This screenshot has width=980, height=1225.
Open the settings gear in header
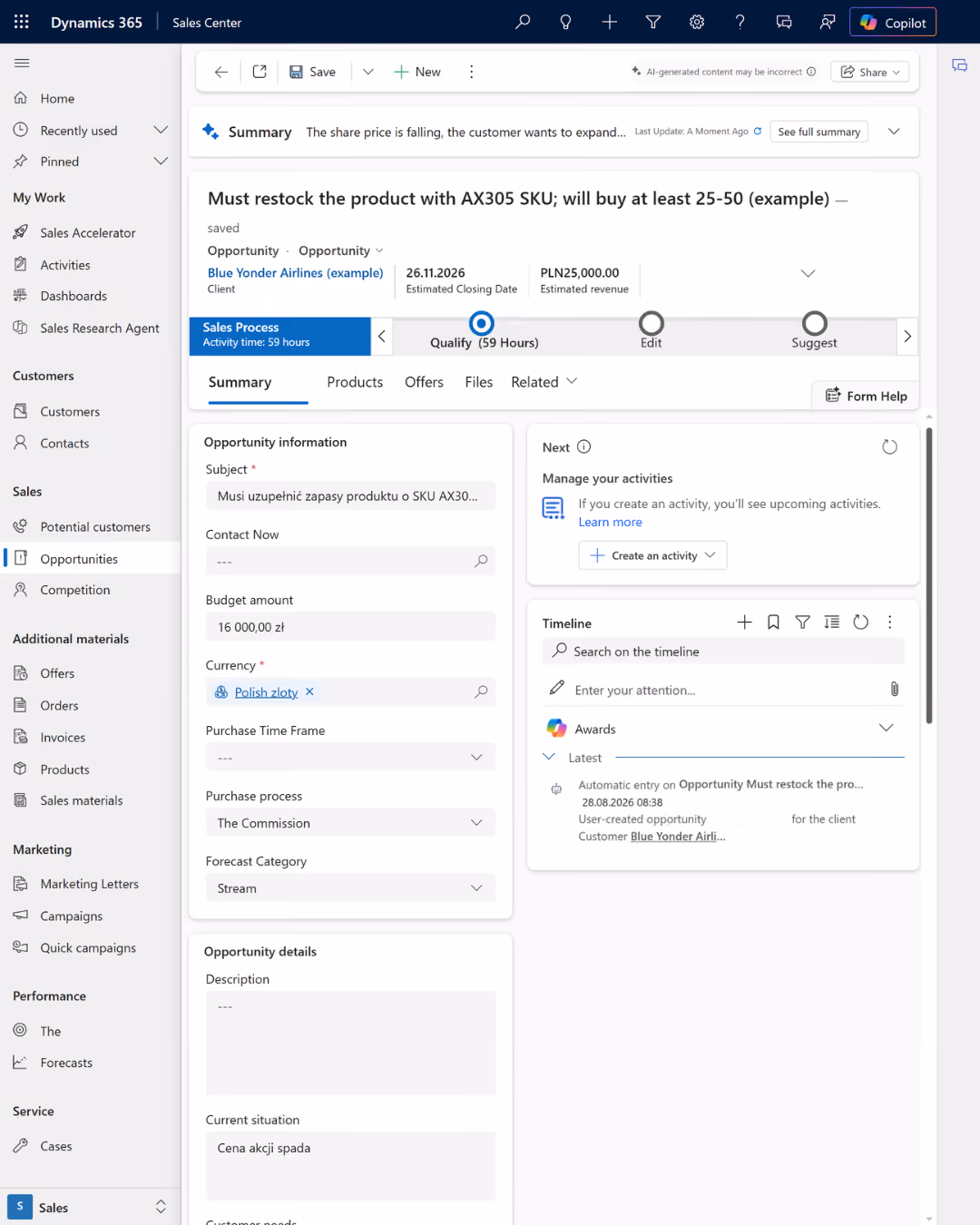pos(697,22)
